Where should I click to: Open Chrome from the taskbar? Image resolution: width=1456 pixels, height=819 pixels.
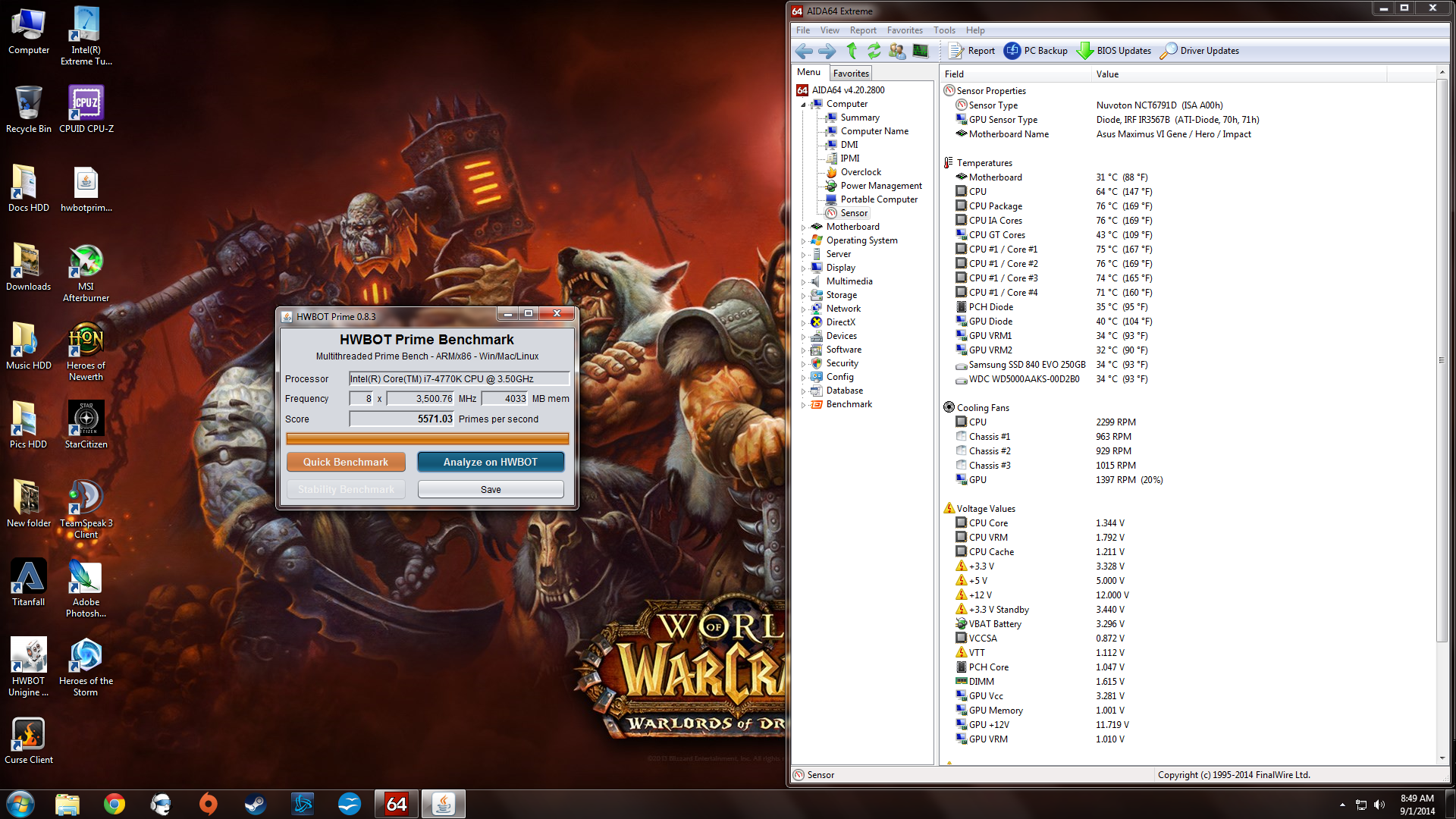pyautogui.click(x=115, y=804)
